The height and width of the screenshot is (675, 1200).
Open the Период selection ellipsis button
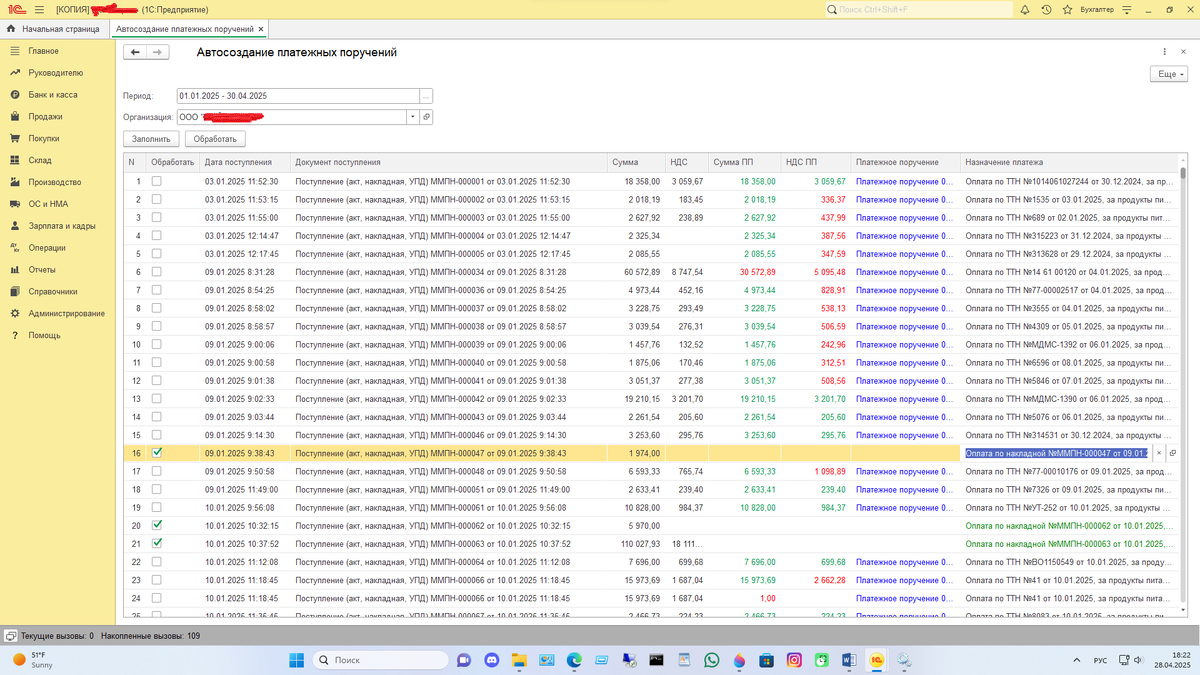(x=426, y=96)
